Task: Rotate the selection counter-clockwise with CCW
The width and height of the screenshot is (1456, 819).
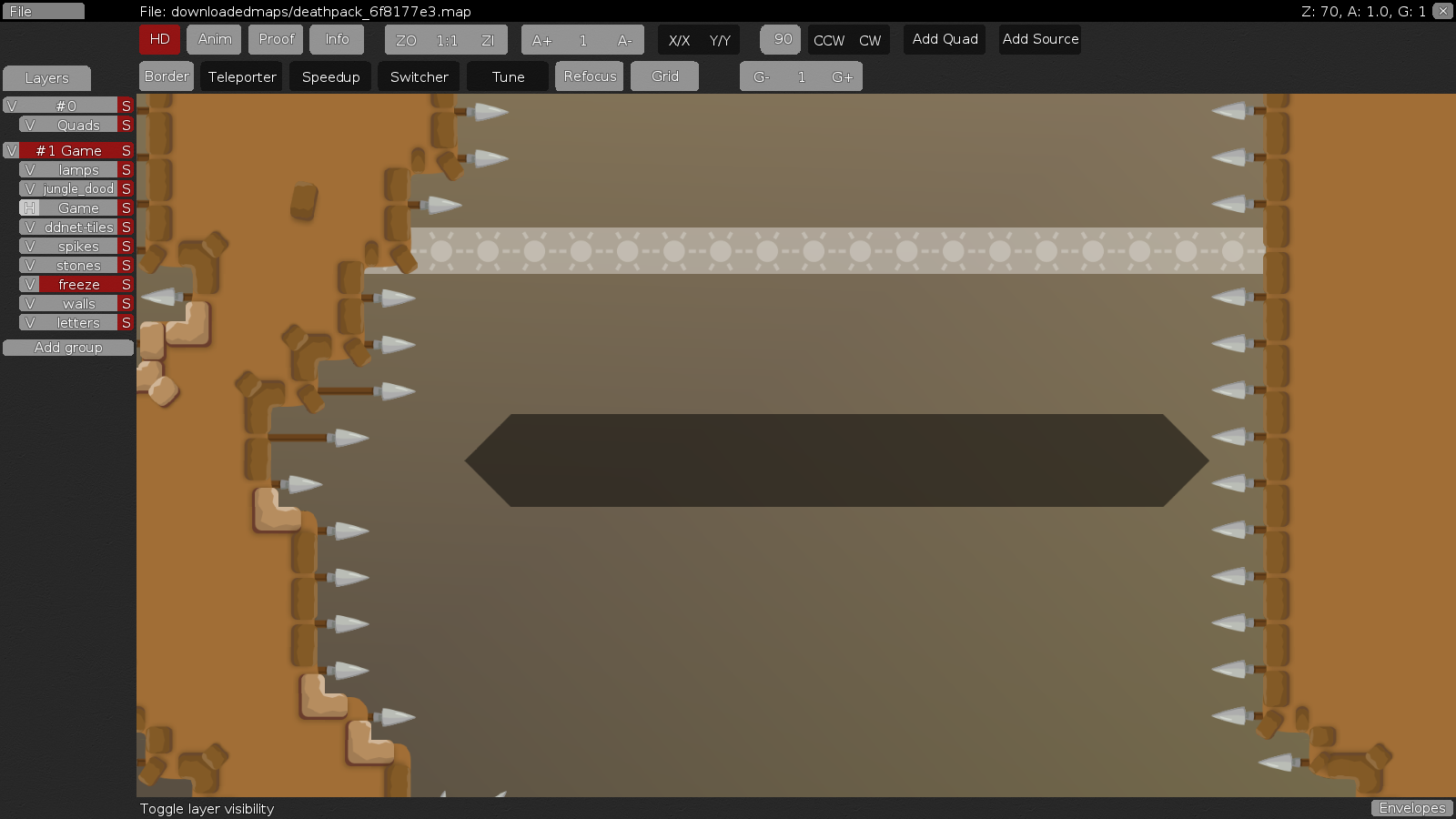Action: tap(828, 40)
